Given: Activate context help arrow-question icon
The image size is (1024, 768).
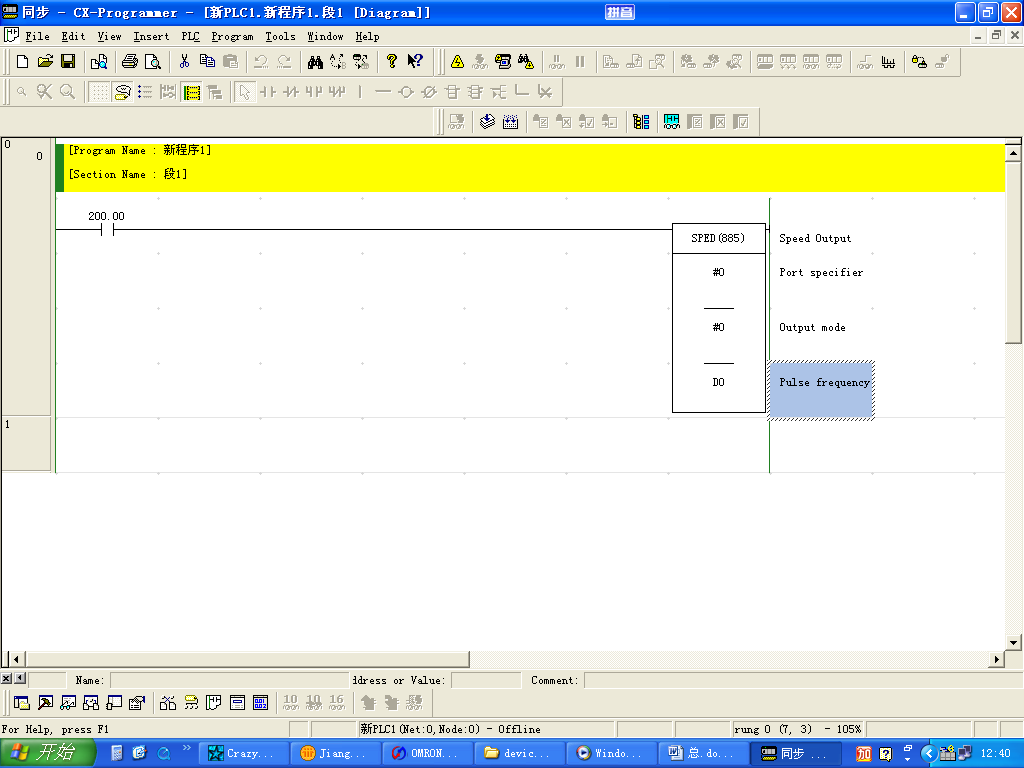Looking at the screenshot, I should point(415,61).
